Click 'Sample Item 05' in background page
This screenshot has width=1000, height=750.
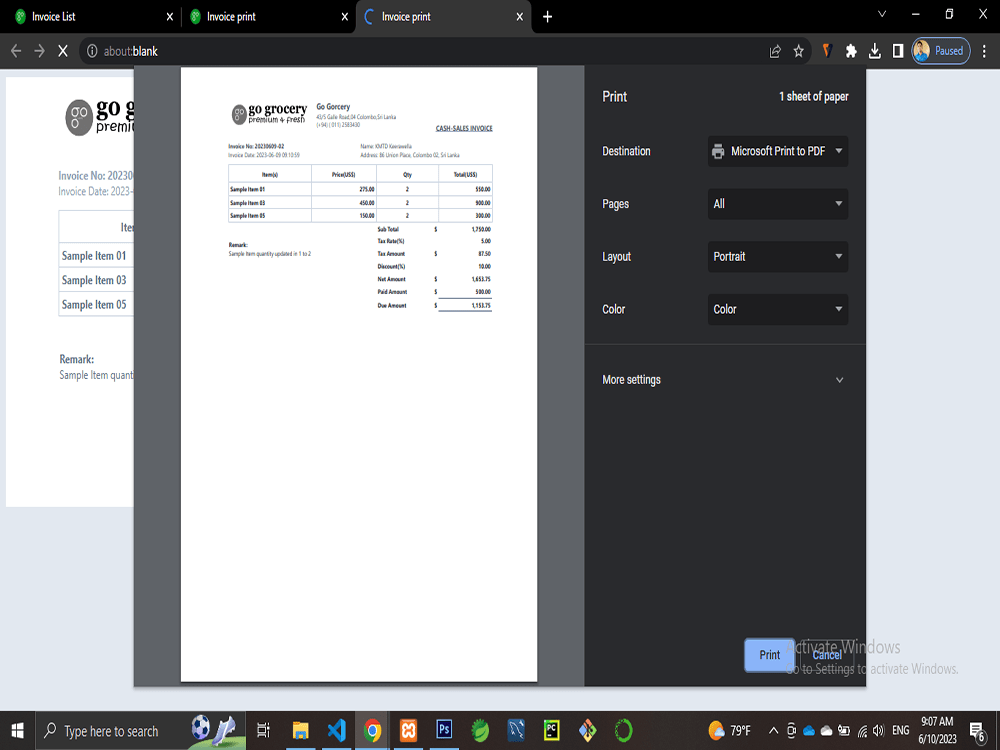pos(94,305)
